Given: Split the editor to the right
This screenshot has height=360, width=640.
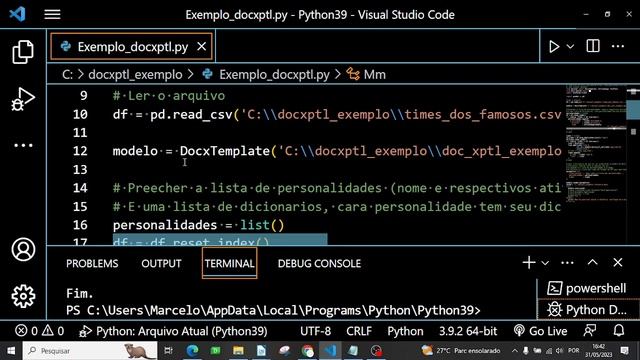Looking at the screenshot, I should coord(593,46).
